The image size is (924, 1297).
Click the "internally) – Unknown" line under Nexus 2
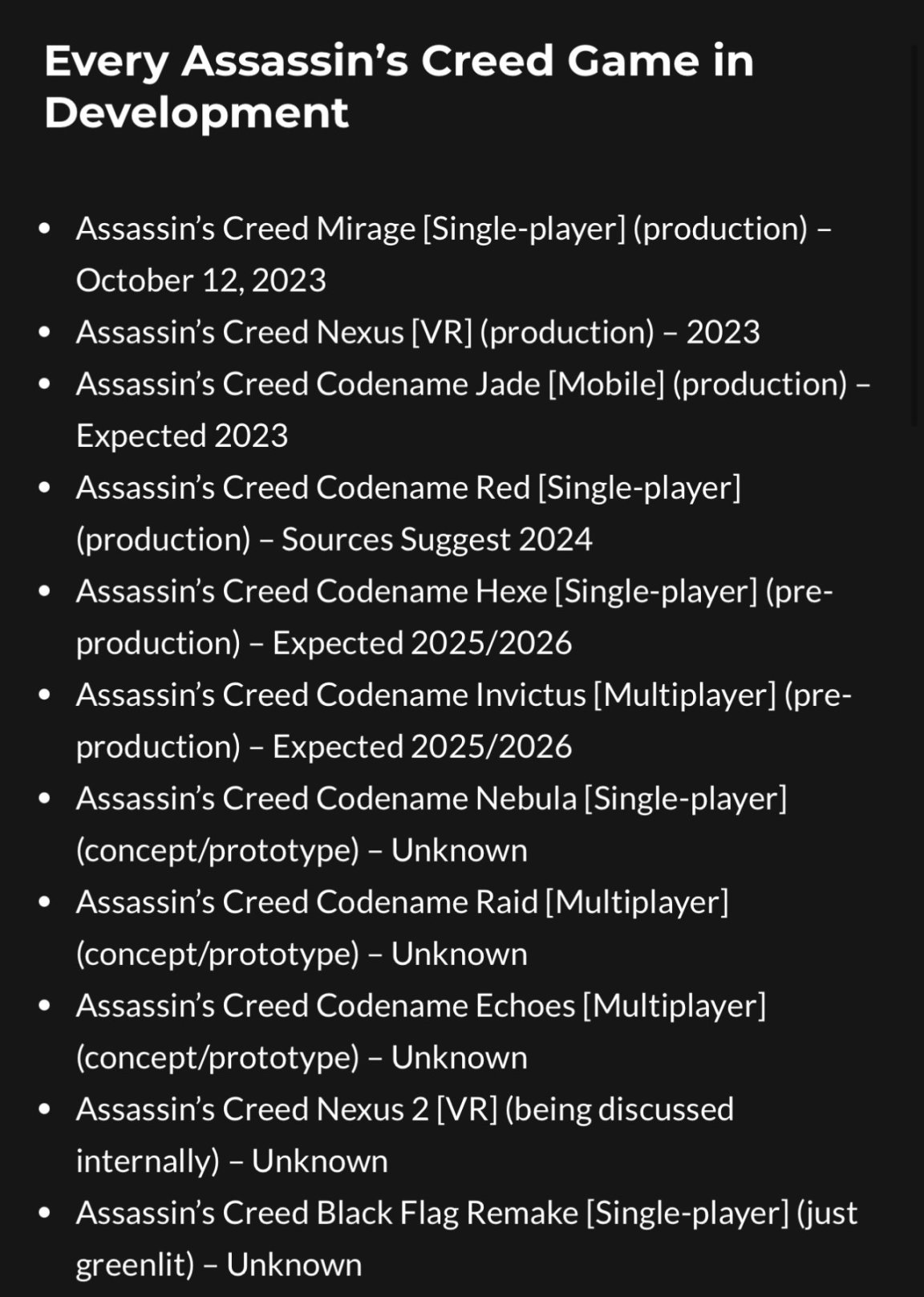coord(232,1161)
